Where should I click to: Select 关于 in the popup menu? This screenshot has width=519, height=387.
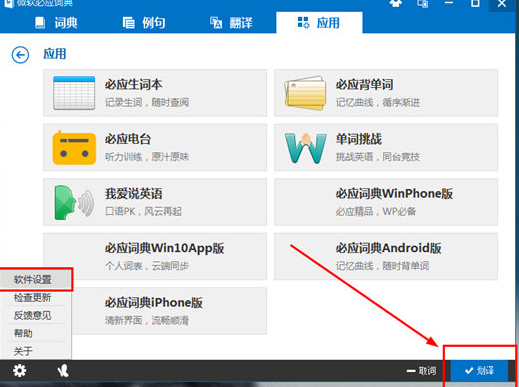(x=36, y=351)
